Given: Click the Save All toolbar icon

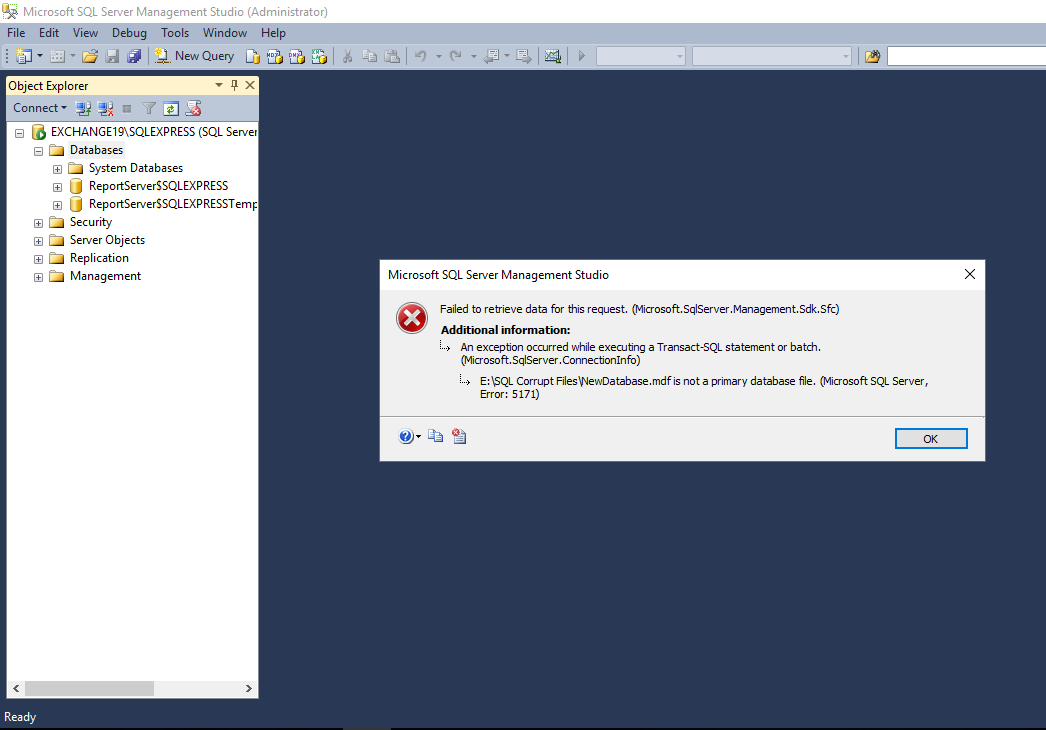Looking at the screenshot, I should [x=134, y=56].
